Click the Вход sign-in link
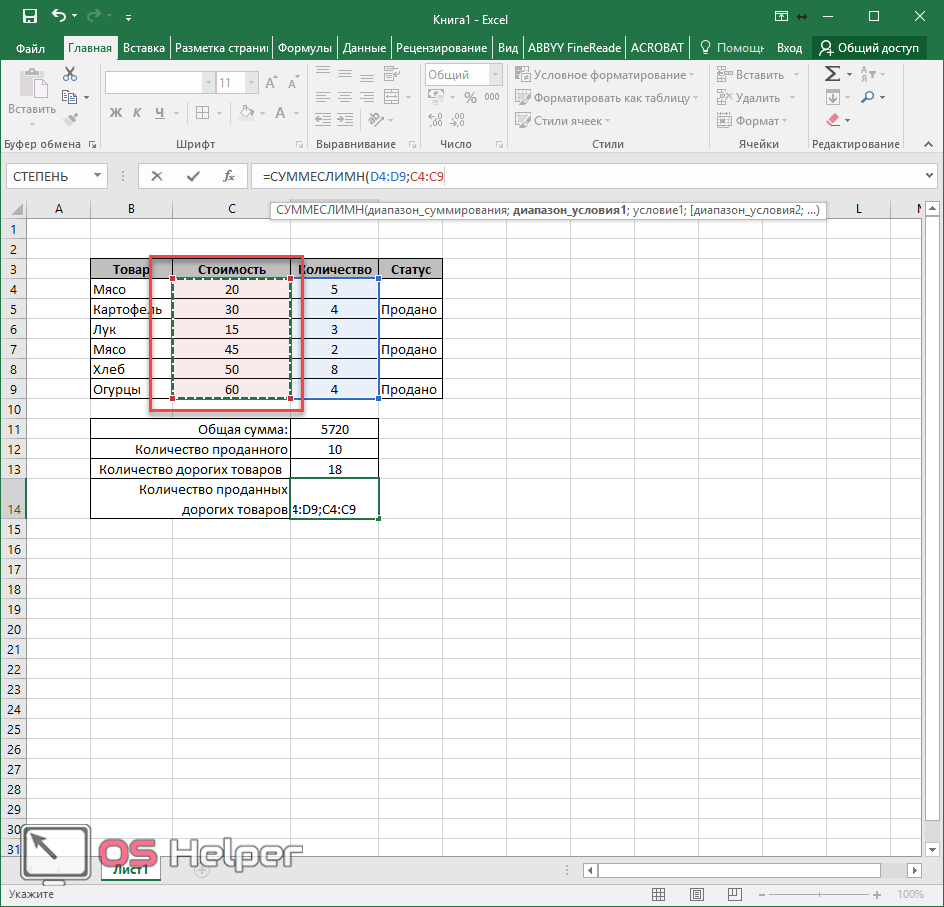 click(x=789, y=47)
